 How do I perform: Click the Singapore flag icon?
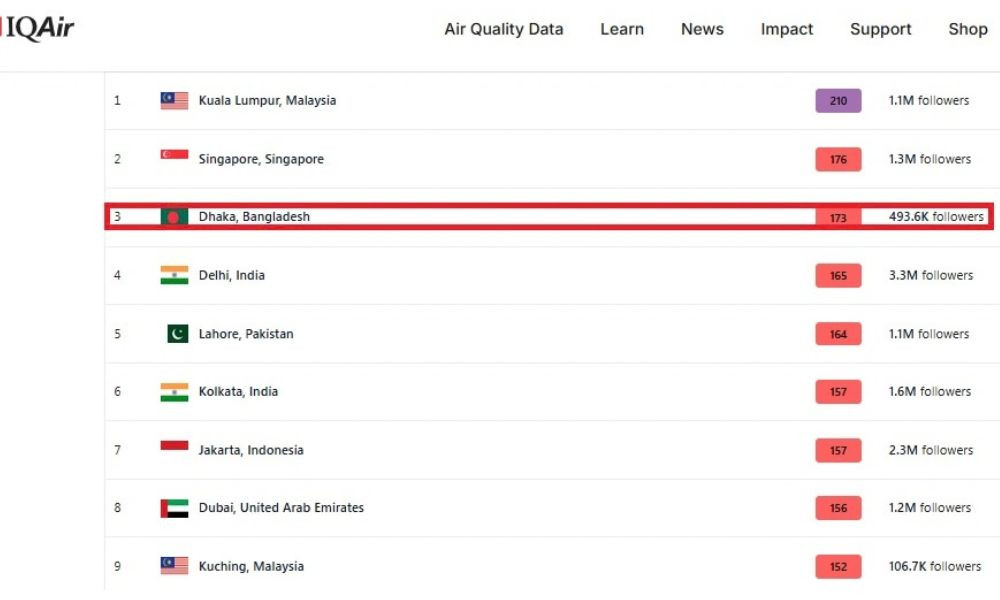(174, 154)
